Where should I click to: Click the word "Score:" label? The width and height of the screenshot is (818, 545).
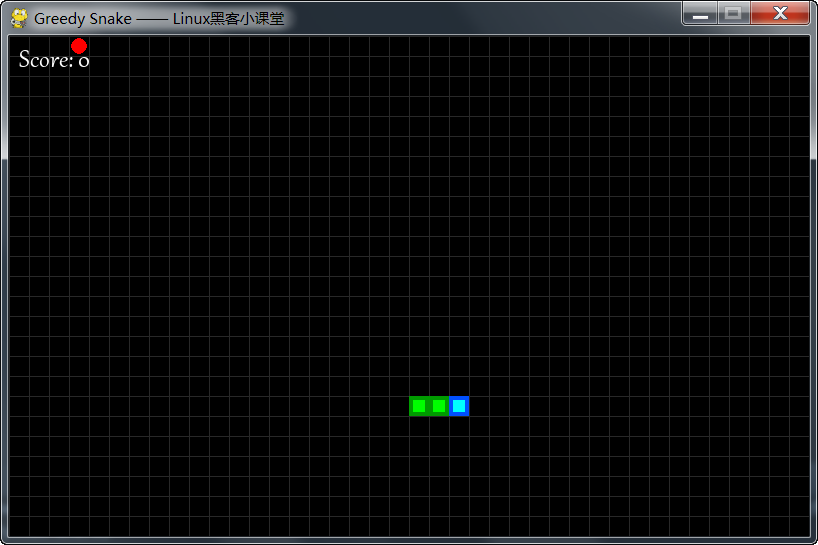pyautogui.click(x=46, y=60)
